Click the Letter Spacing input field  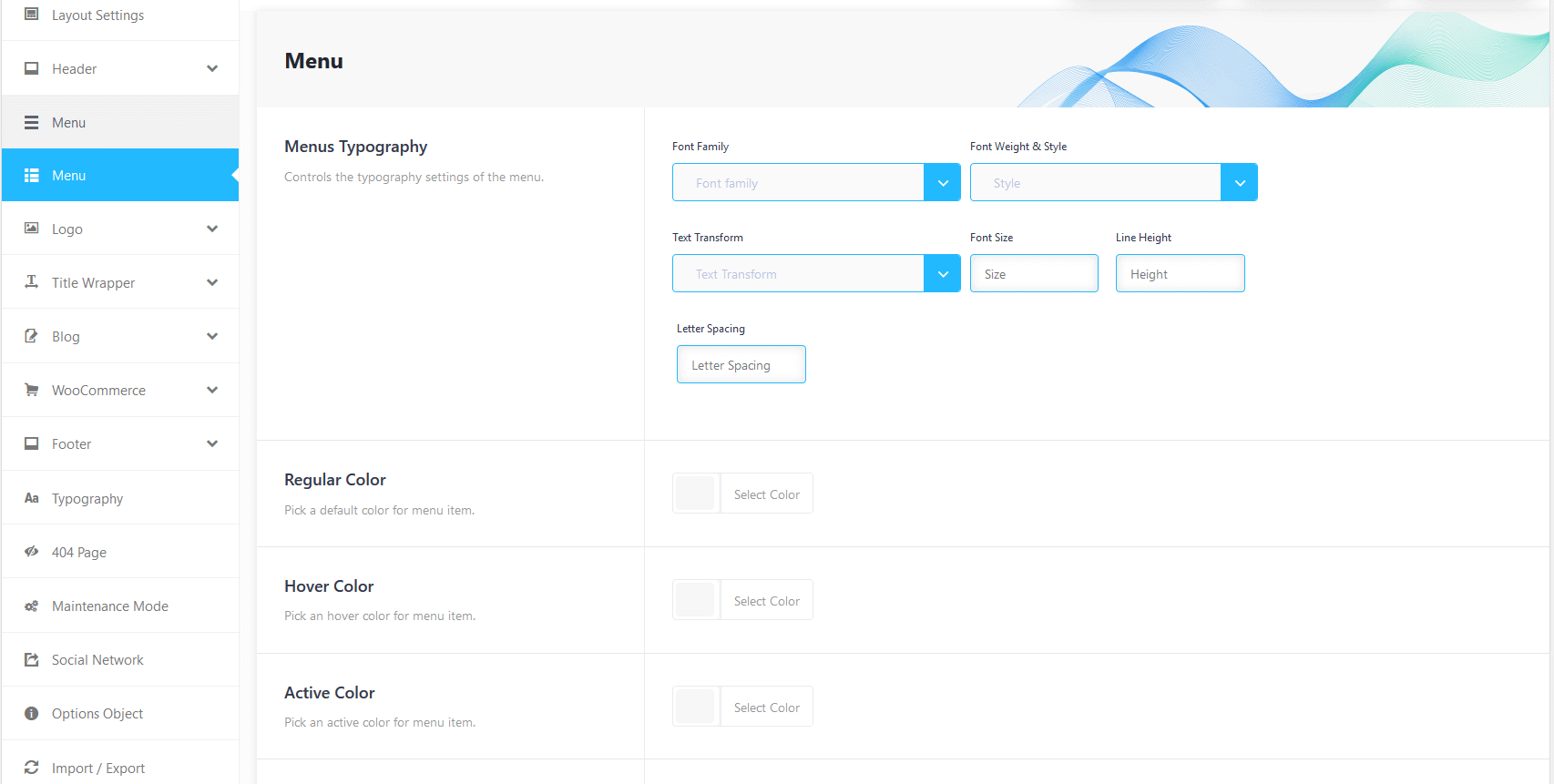click(x=741, y=364)
